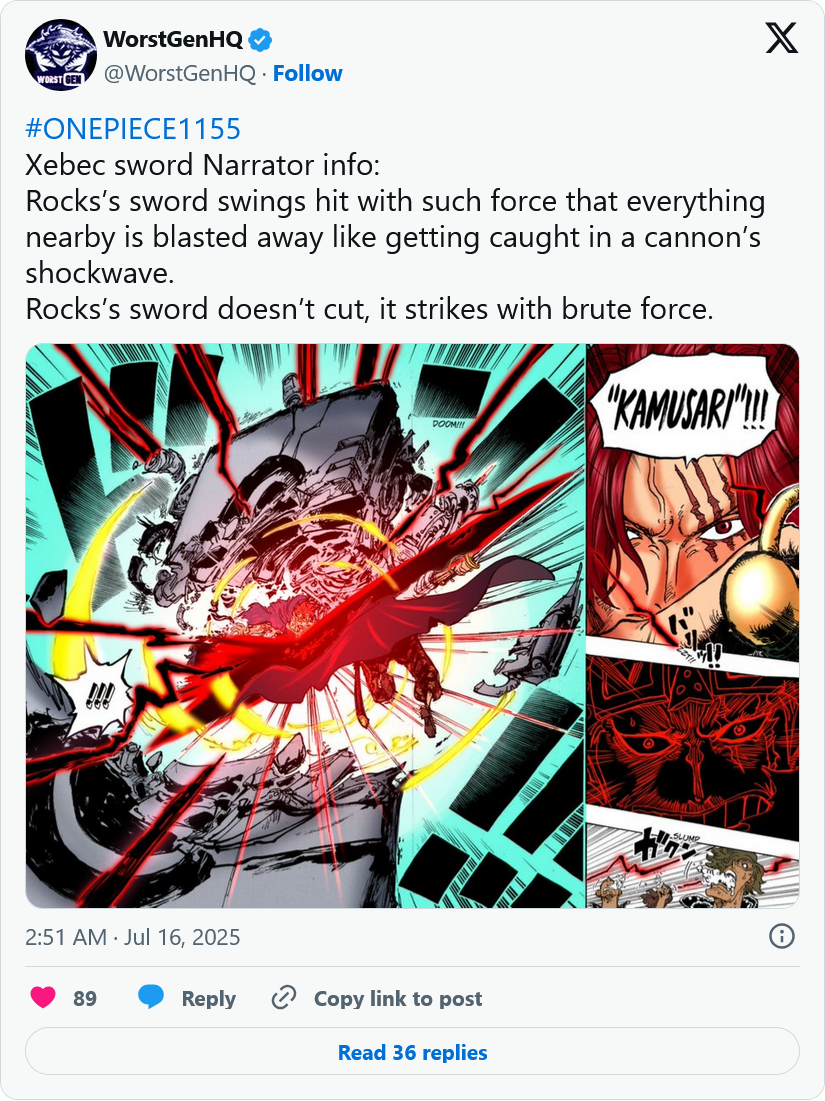Open the @WorstGenHQ handle link
This screenshot has height=1101, width=825.
tap(180, 73)
